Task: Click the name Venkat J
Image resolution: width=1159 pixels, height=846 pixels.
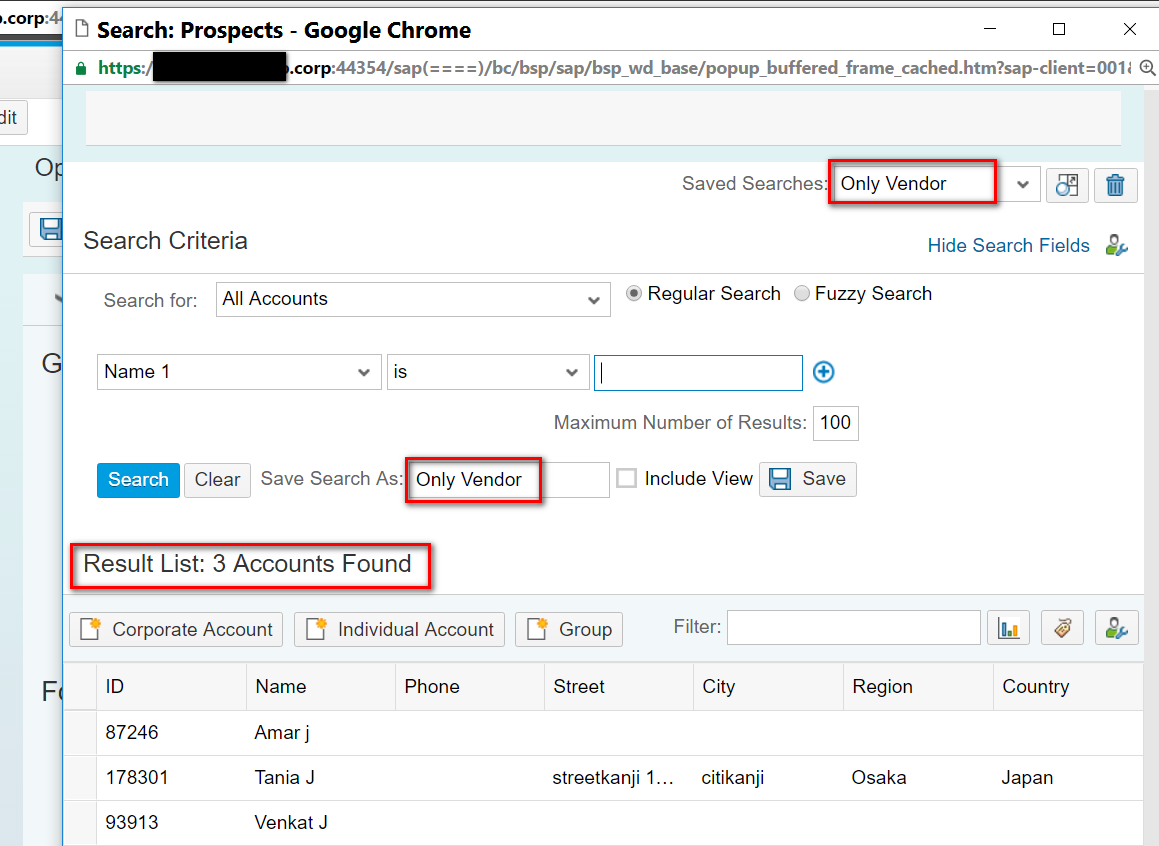Action: 291,822
